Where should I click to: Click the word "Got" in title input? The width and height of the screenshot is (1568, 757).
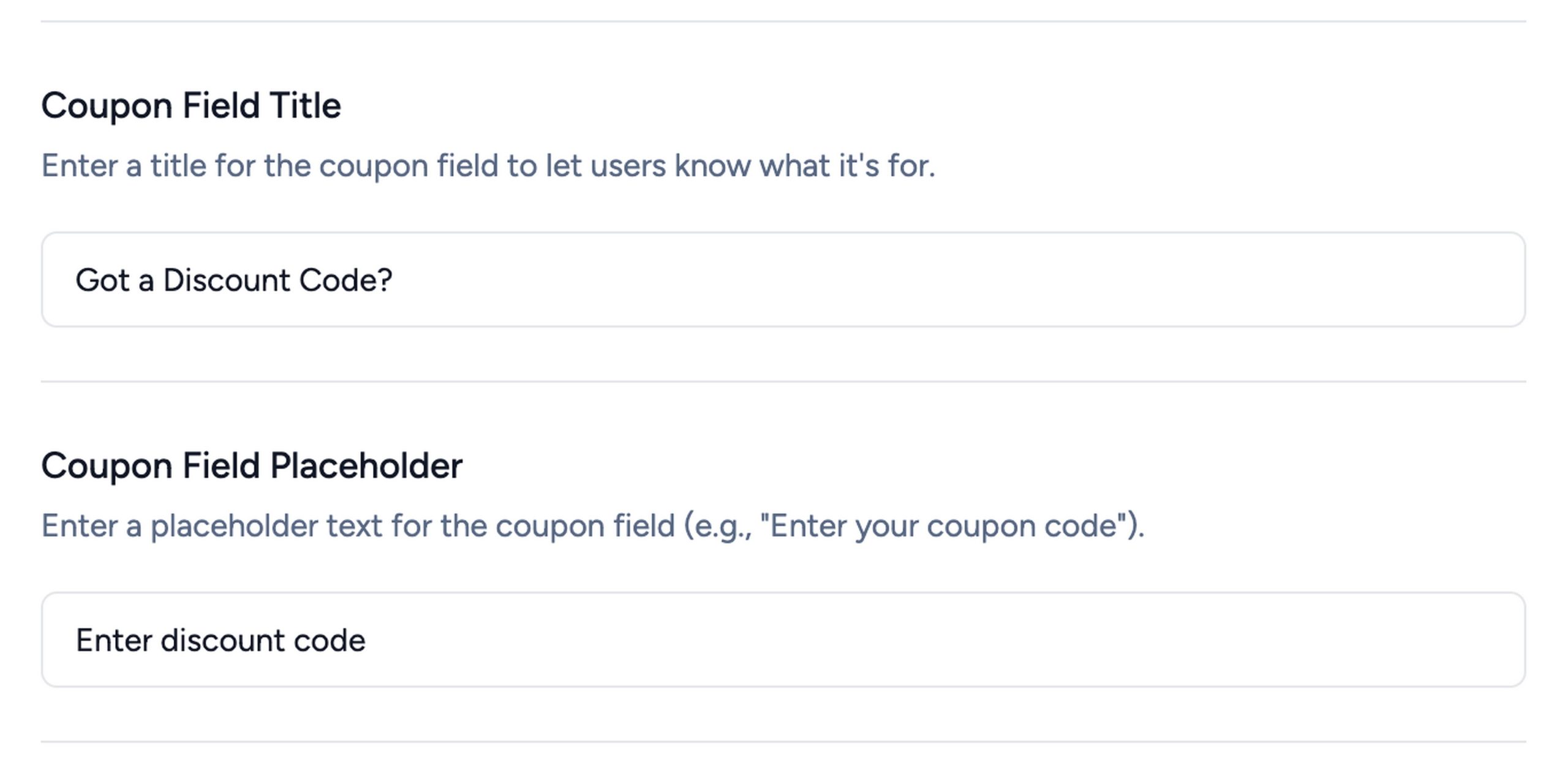[102, 281]
